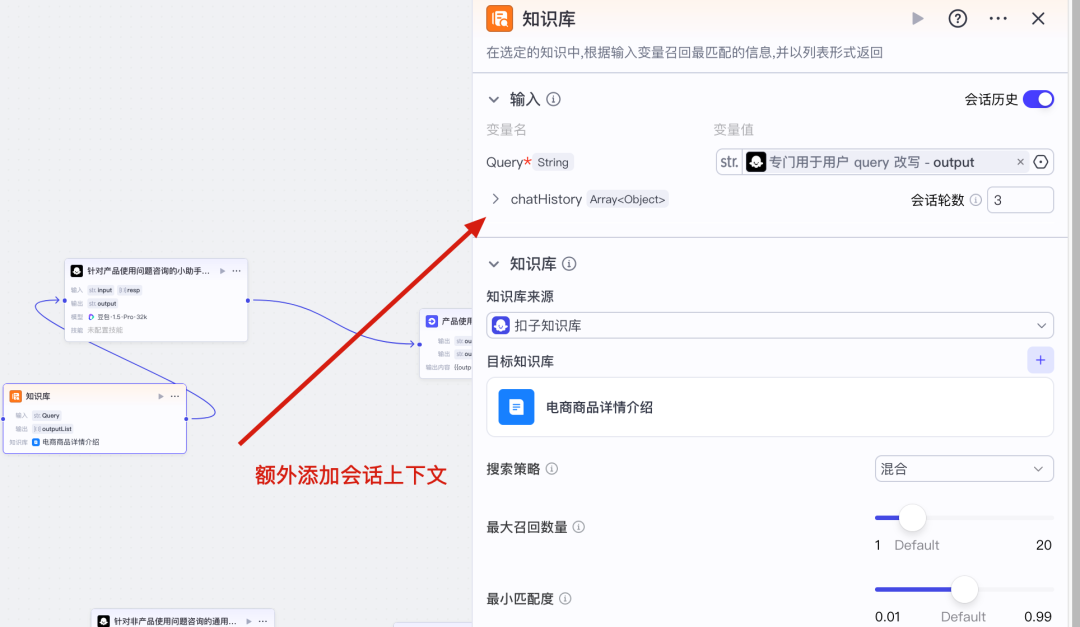Click 电商商品详情介绍 in canvas 知识库 node
Screen dimensions: 1080x627
(x=70, y=442)
